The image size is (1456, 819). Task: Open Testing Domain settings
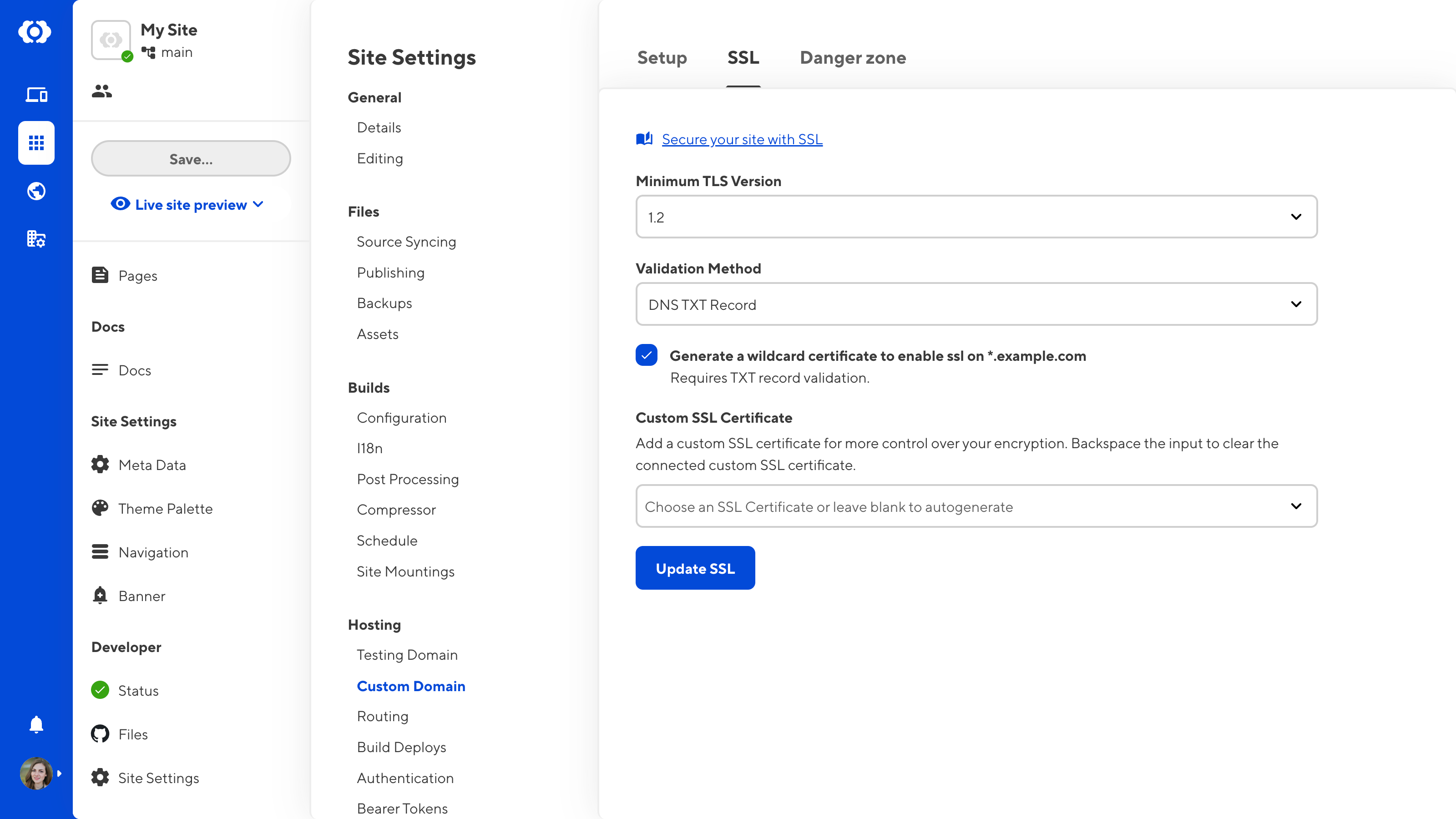(x=407, y=655)
